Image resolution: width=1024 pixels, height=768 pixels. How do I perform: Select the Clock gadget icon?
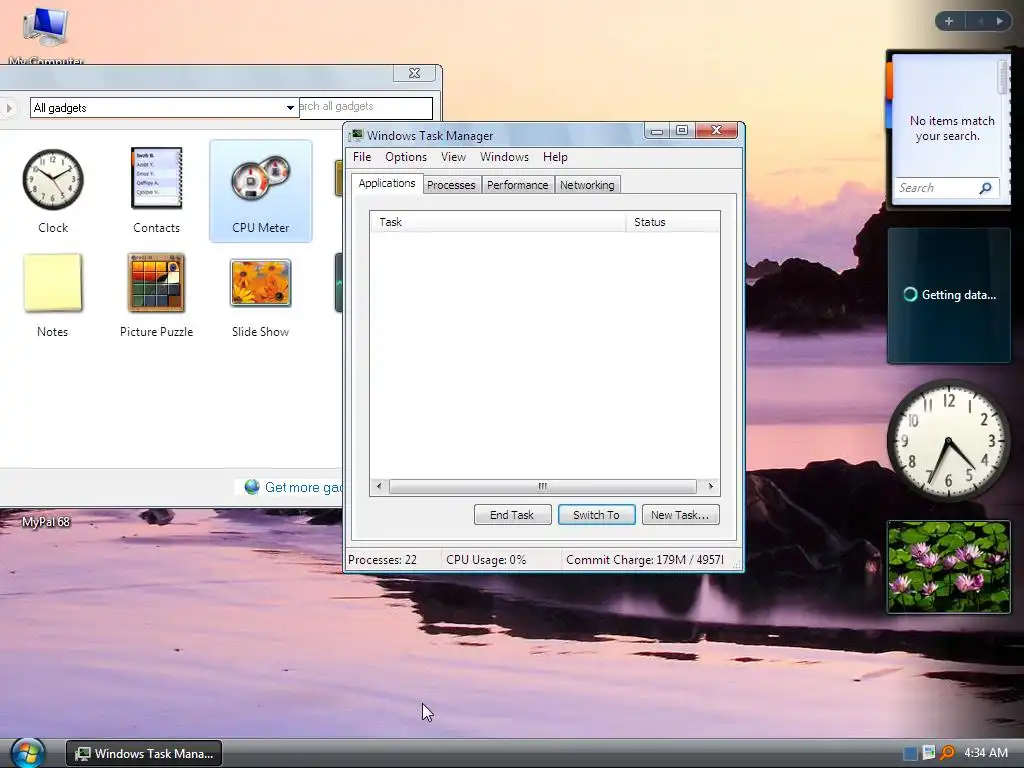(x=53, y=180)
